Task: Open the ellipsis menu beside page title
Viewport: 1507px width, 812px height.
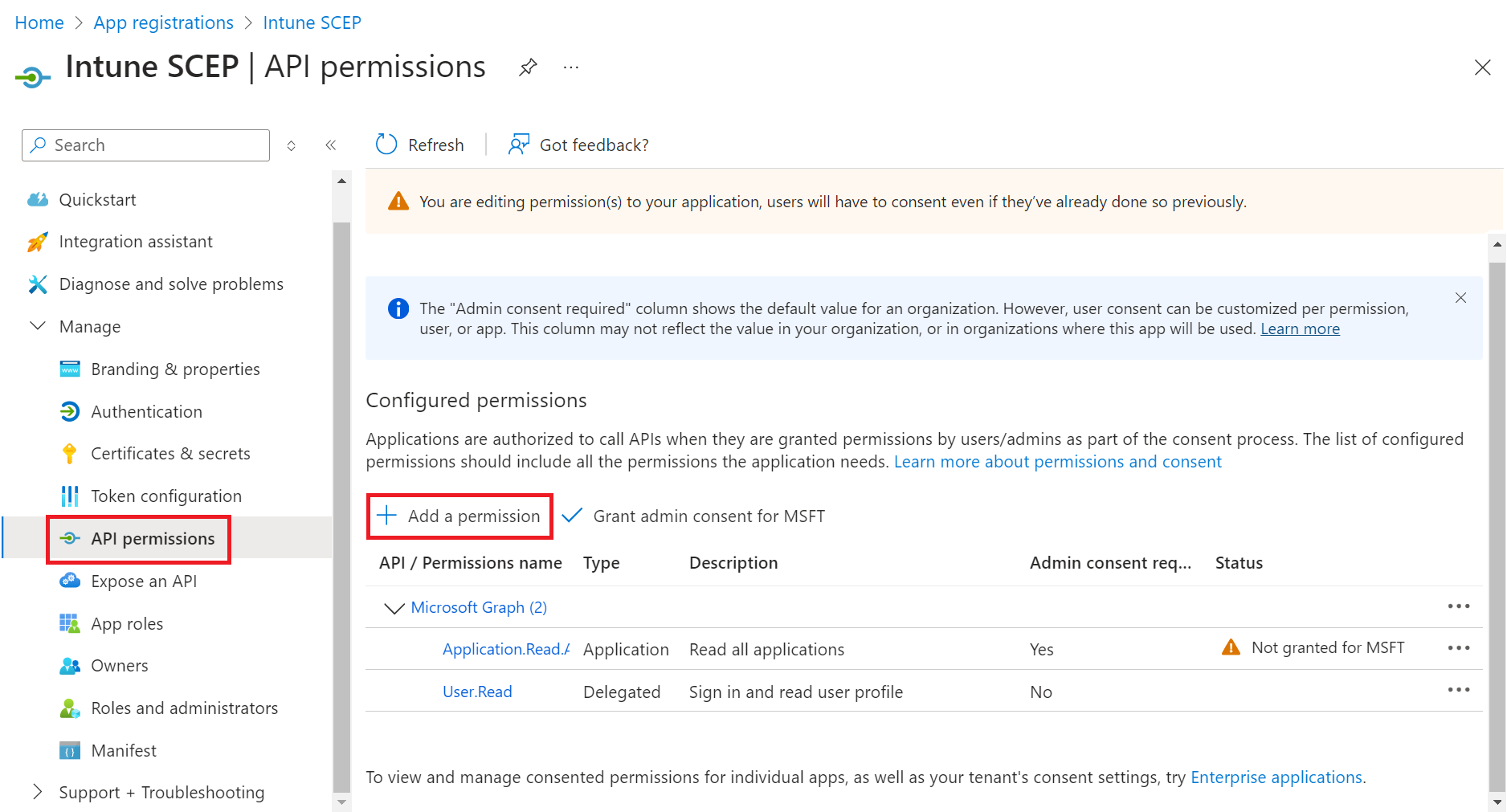Action: 571,67
